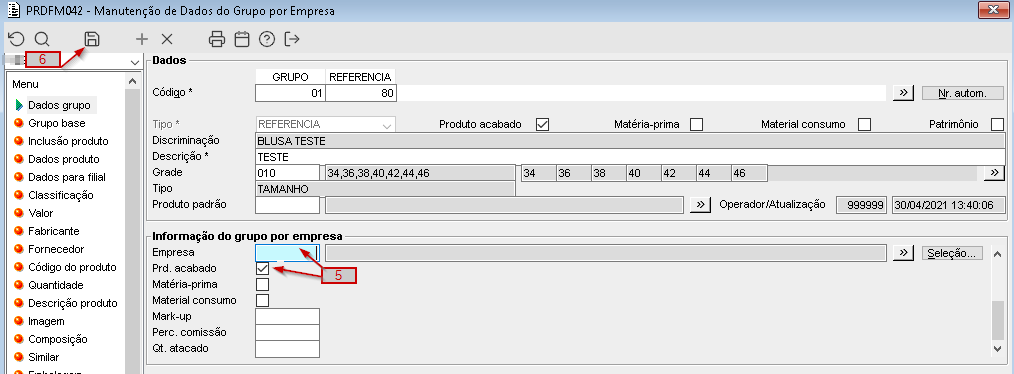1014x374 pixels.
Task: Delete the record with the X icon
Action: pos(167,39)
